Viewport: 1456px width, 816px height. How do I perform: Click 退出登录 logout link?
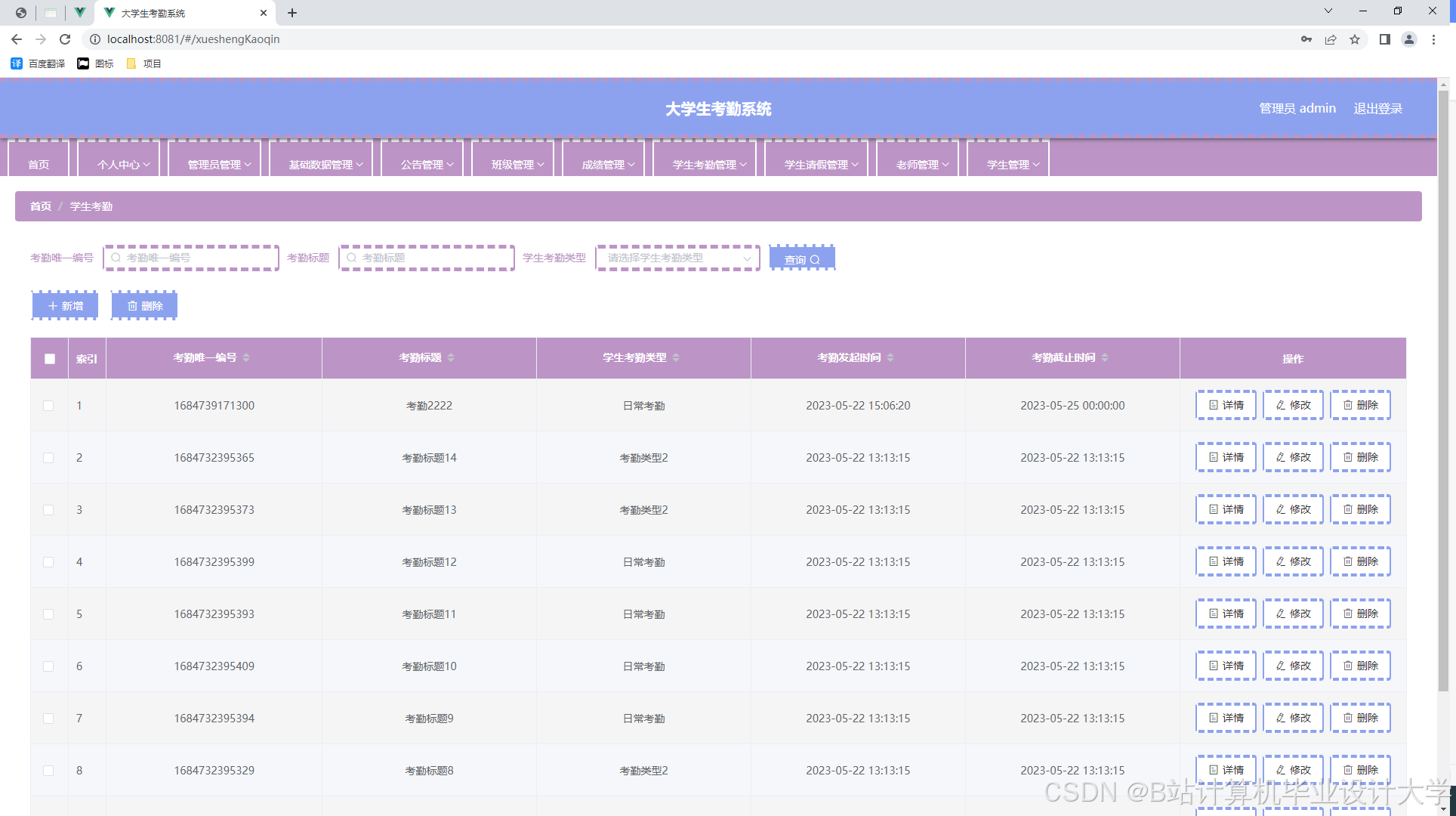click(x=1377, y=108)
